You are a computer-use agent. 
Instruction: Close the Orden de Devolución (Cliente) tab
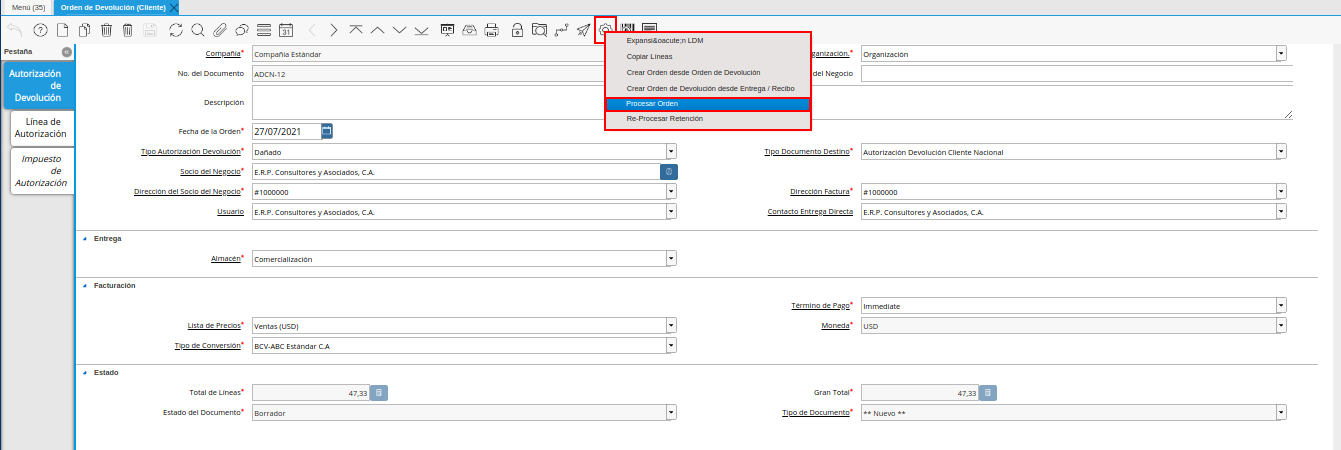(x=174, y=7)
